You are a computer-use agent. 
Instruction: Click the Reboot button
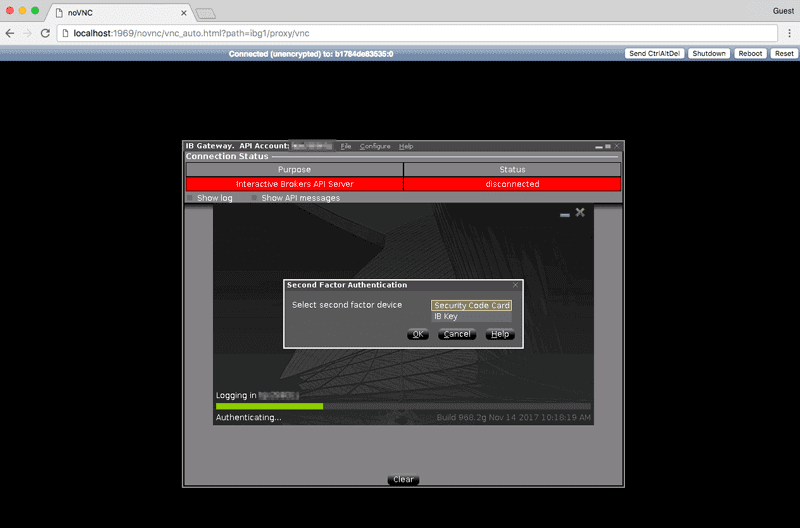[750, 54]
